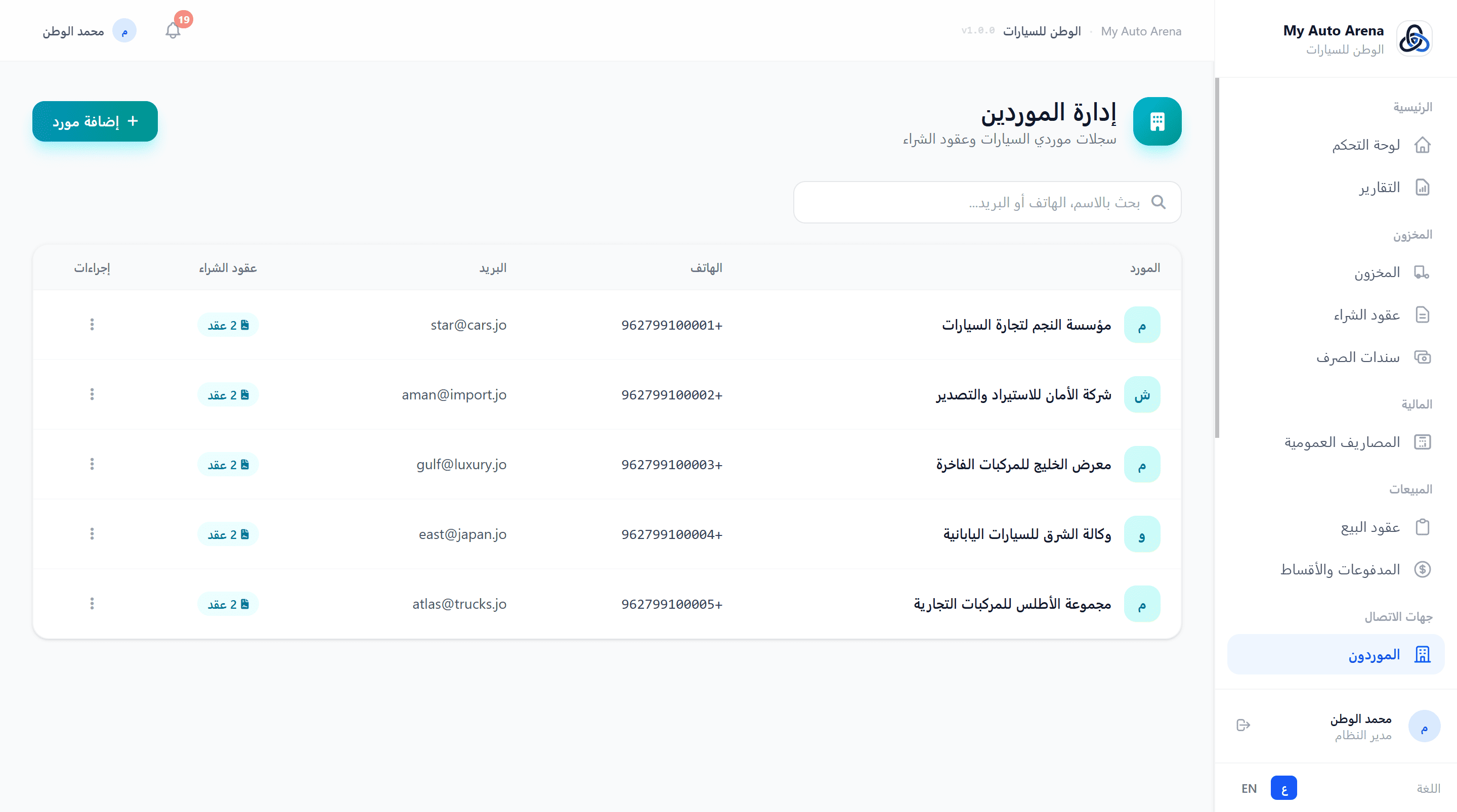Click the calculator icon for المصاريف العمومية
1457x812 pixels.
(x=1422, y=442)
